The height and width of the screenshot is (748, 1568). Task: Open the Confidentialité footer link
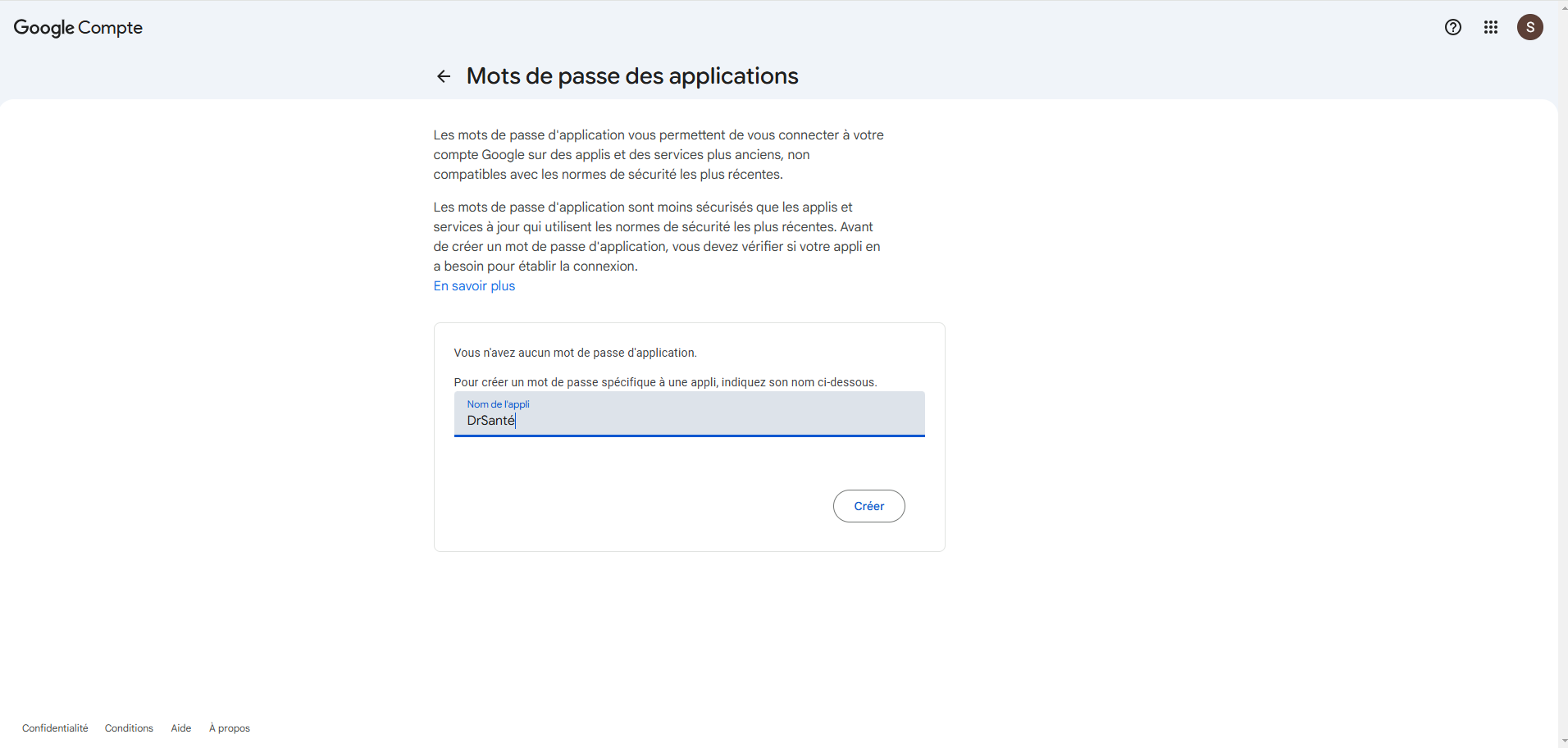click(55, 728)
